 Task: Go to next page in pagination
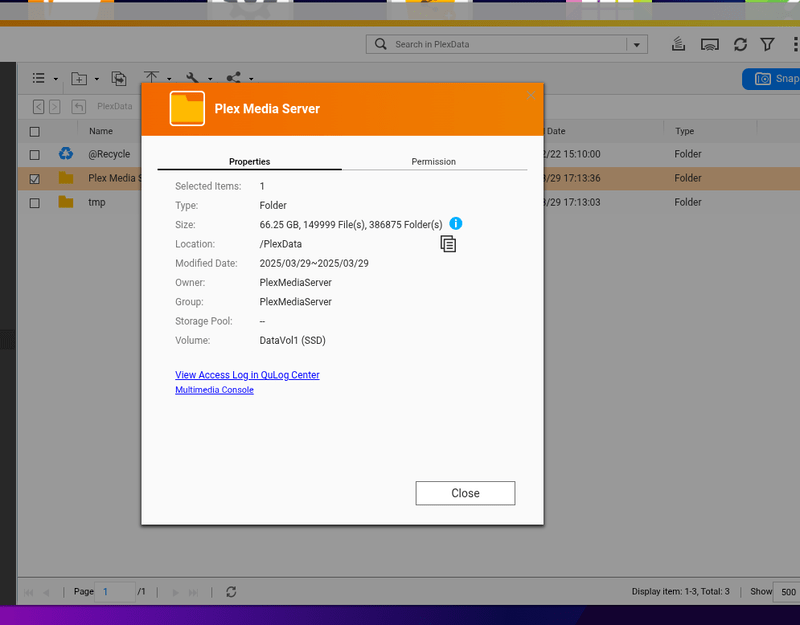[176, 592]
